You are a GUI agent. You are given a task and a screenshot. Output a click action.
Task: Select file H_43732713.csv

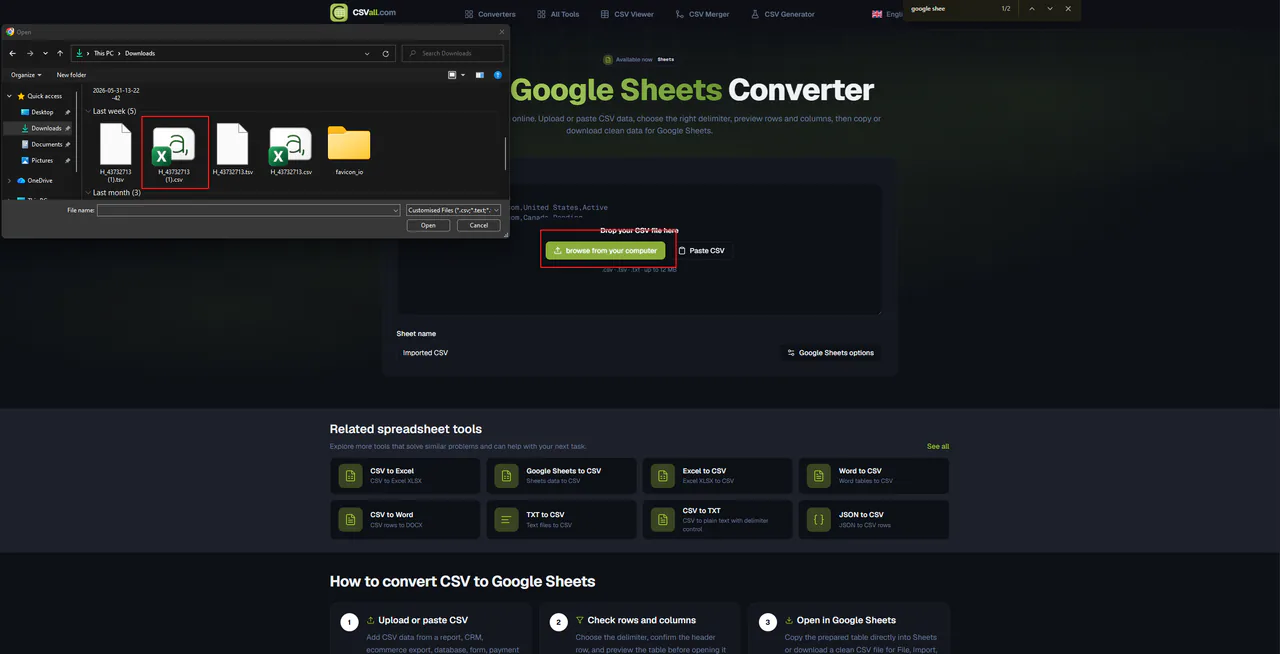point(290,149)
